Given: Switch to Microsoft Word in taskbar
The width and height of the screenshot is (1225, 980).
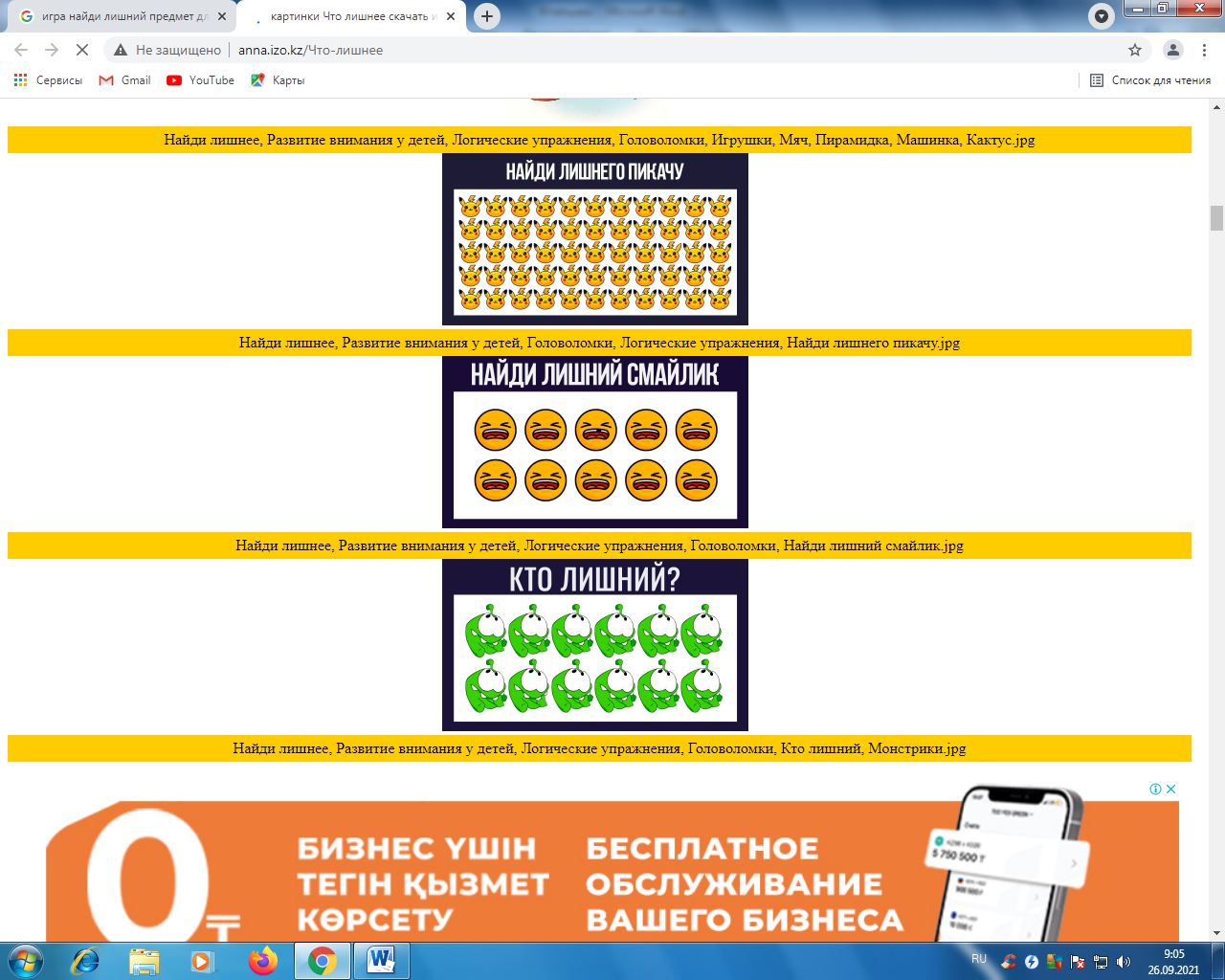Looking at the screenshot, I should (x=381, y=961).
